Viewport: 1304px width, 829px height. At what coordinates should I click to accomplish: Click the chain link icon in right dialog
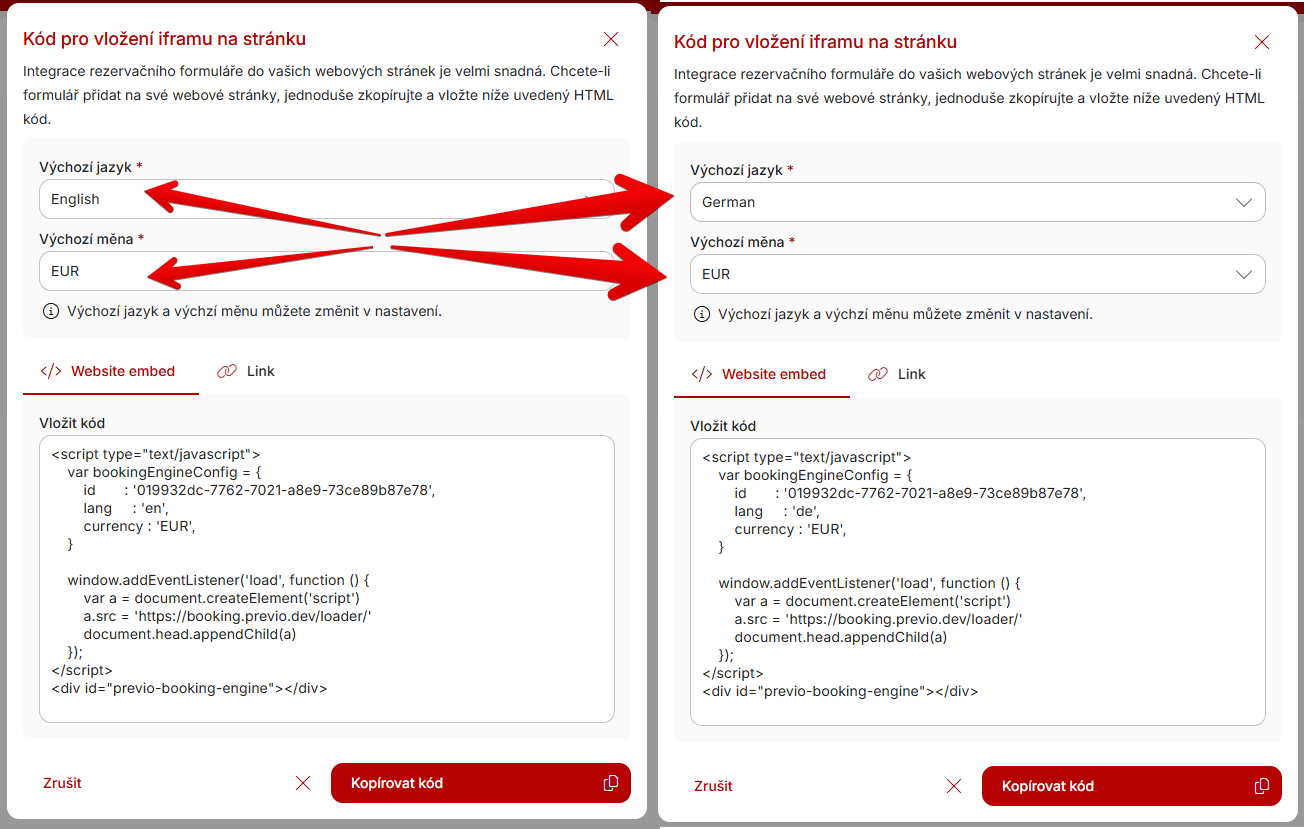pyautogui.click(x=878, y=374)
